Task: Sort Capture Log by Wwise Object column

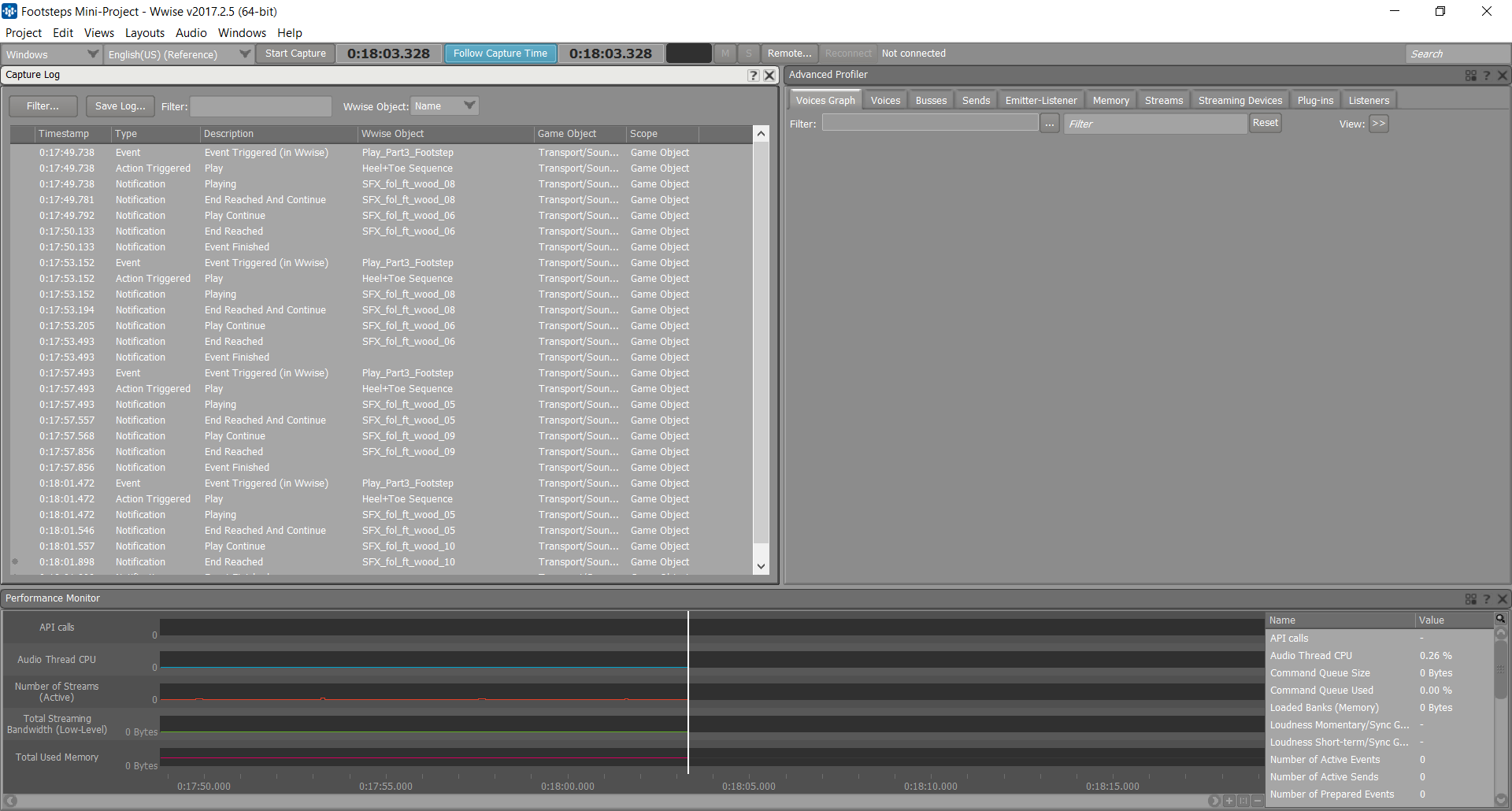Action: 446,134
